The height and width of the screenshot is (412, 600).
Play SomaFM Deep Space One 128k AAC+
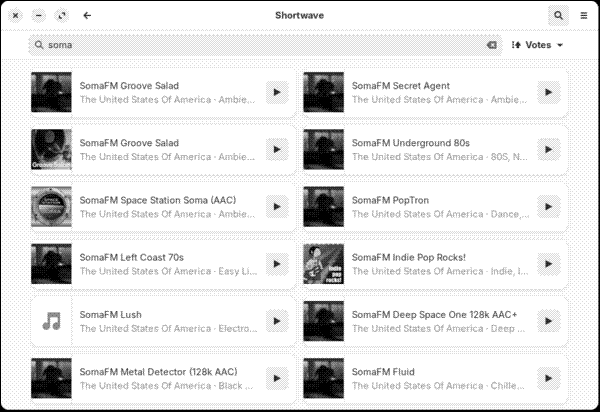(548, 321)
